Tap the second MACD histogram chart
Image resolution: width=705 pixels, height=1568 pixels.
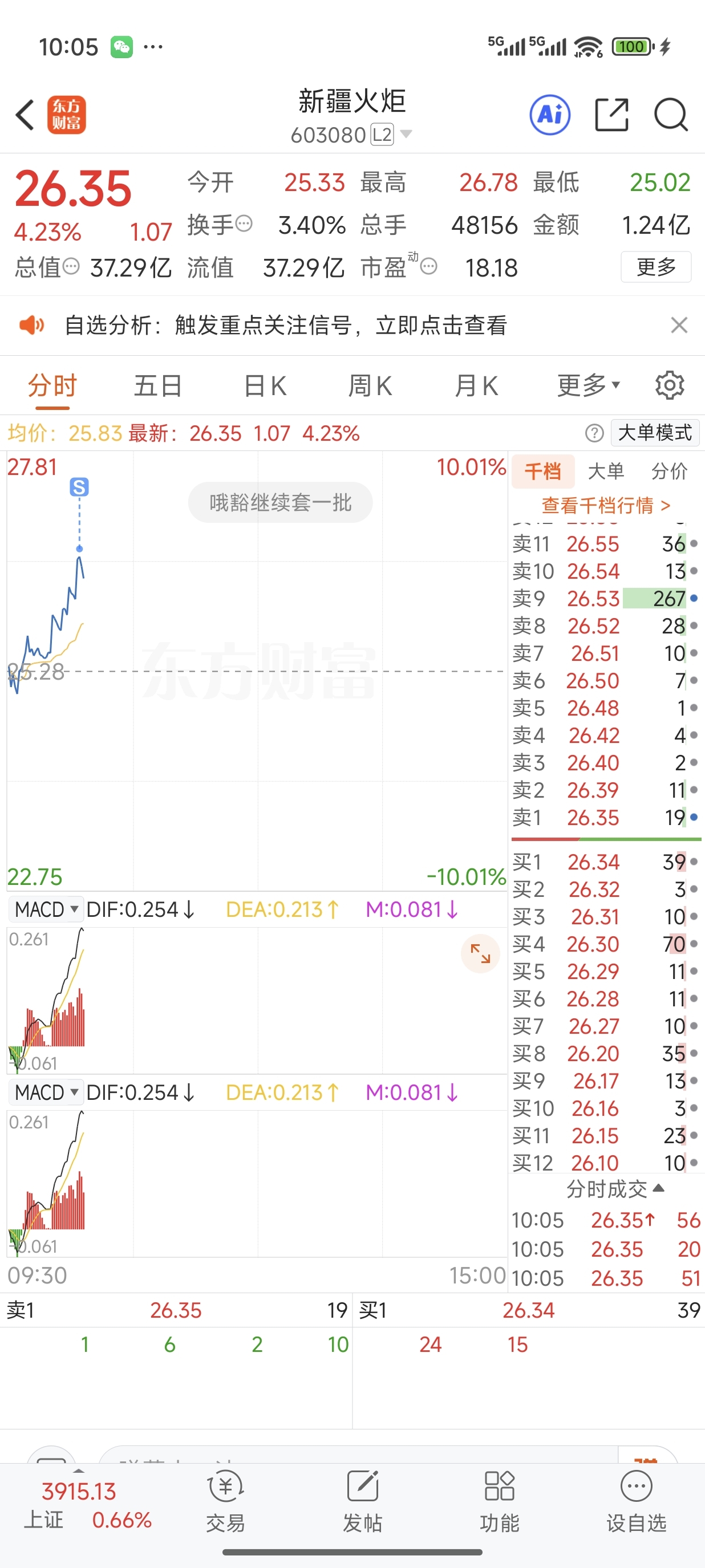pyautogui.click(x=256, y=1183)
